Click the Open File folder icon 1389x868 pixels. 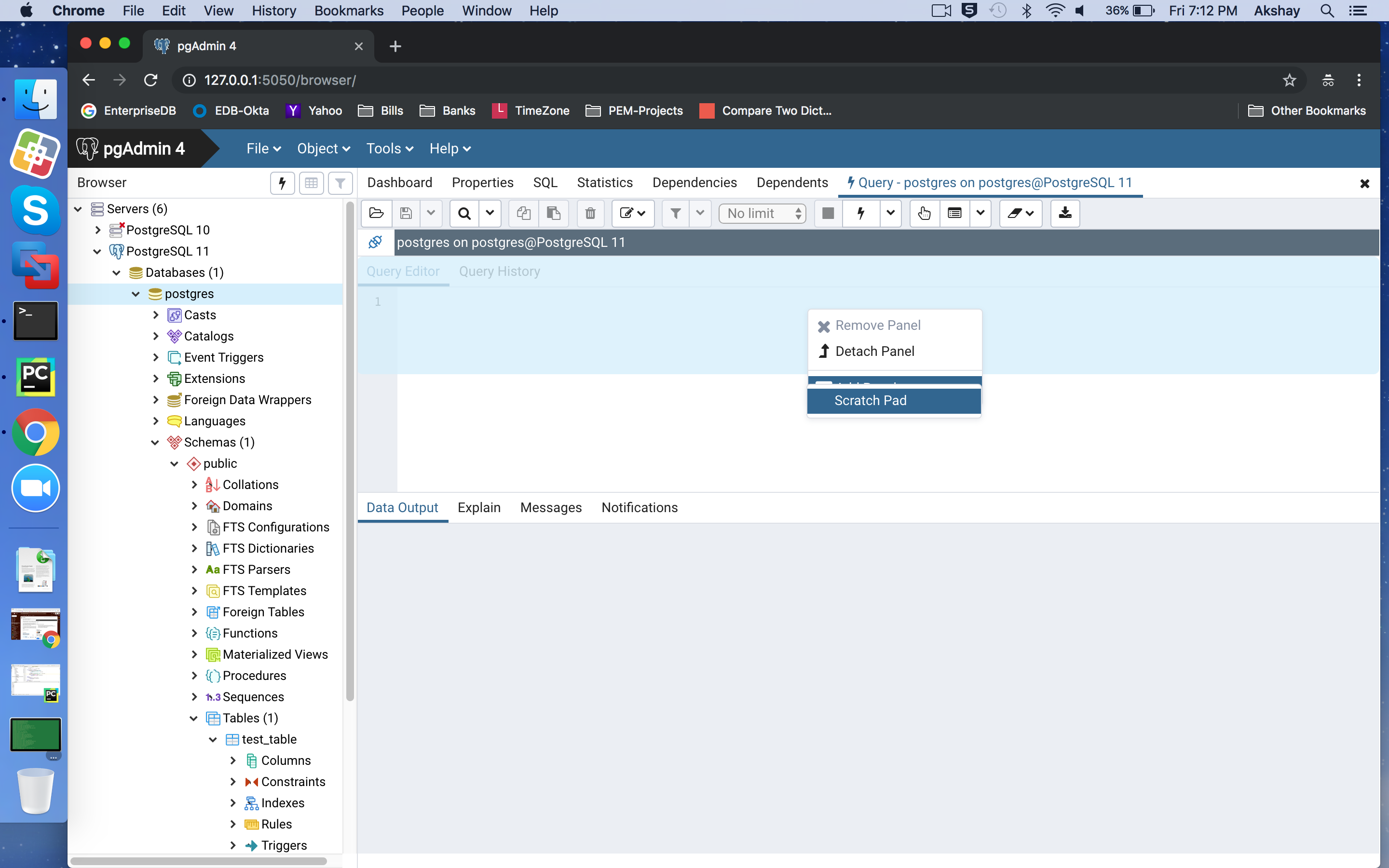point(377,214)
